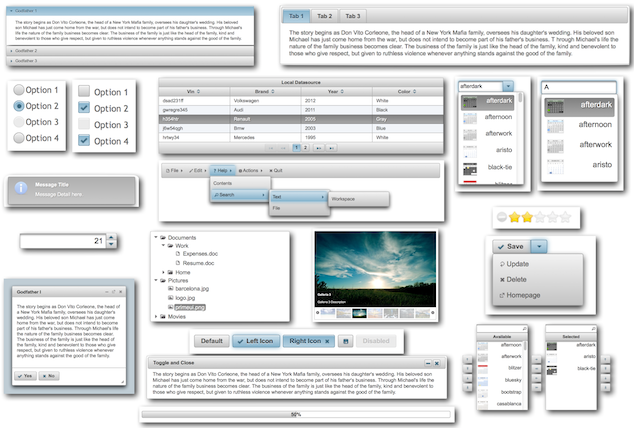Check the Option 1 checkbox
634x428 pixels.
point(84,91)
